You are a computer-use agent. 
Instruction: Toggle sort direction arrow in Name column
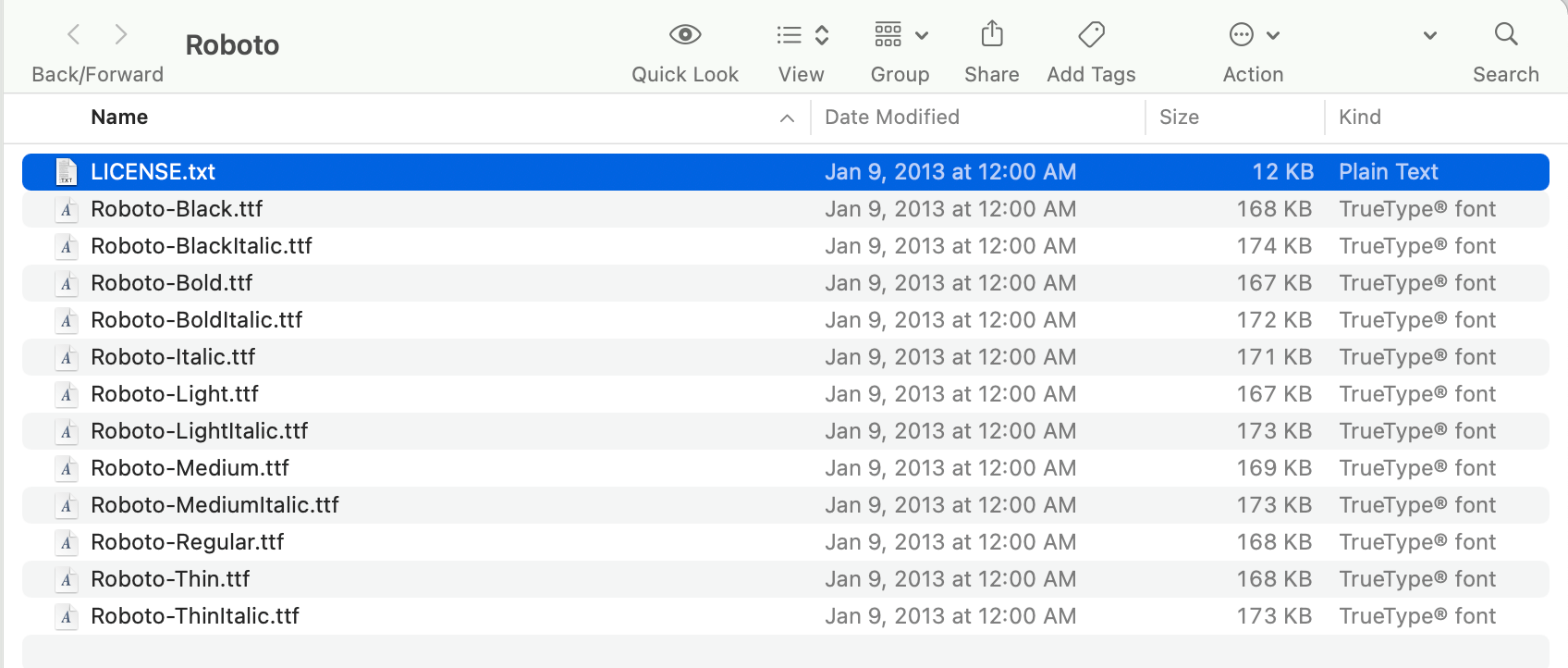[787, 118]
